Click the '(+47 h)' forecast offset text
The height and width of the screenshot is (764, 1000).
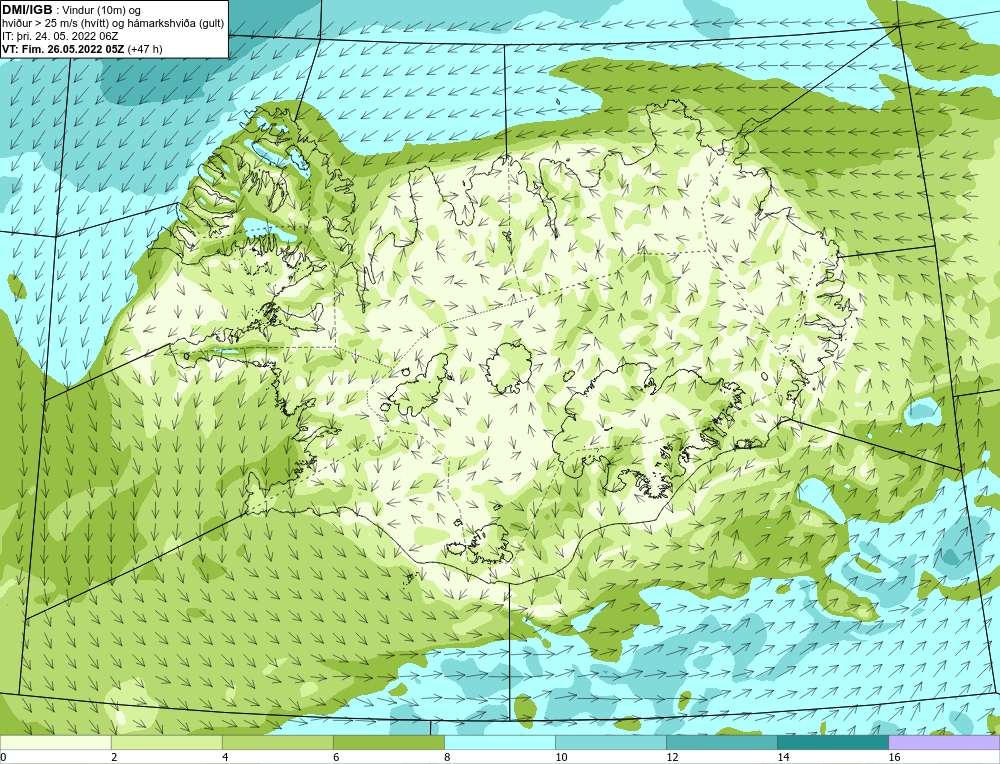pos(145,49)
